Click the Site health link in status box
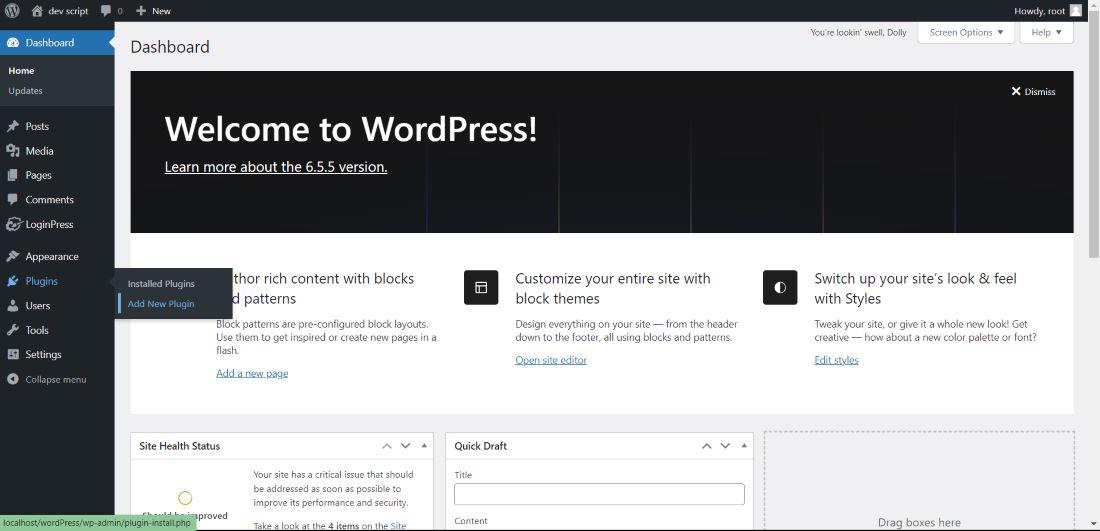The height and width of the screenshot is (531, 1100). click(398, 525)
